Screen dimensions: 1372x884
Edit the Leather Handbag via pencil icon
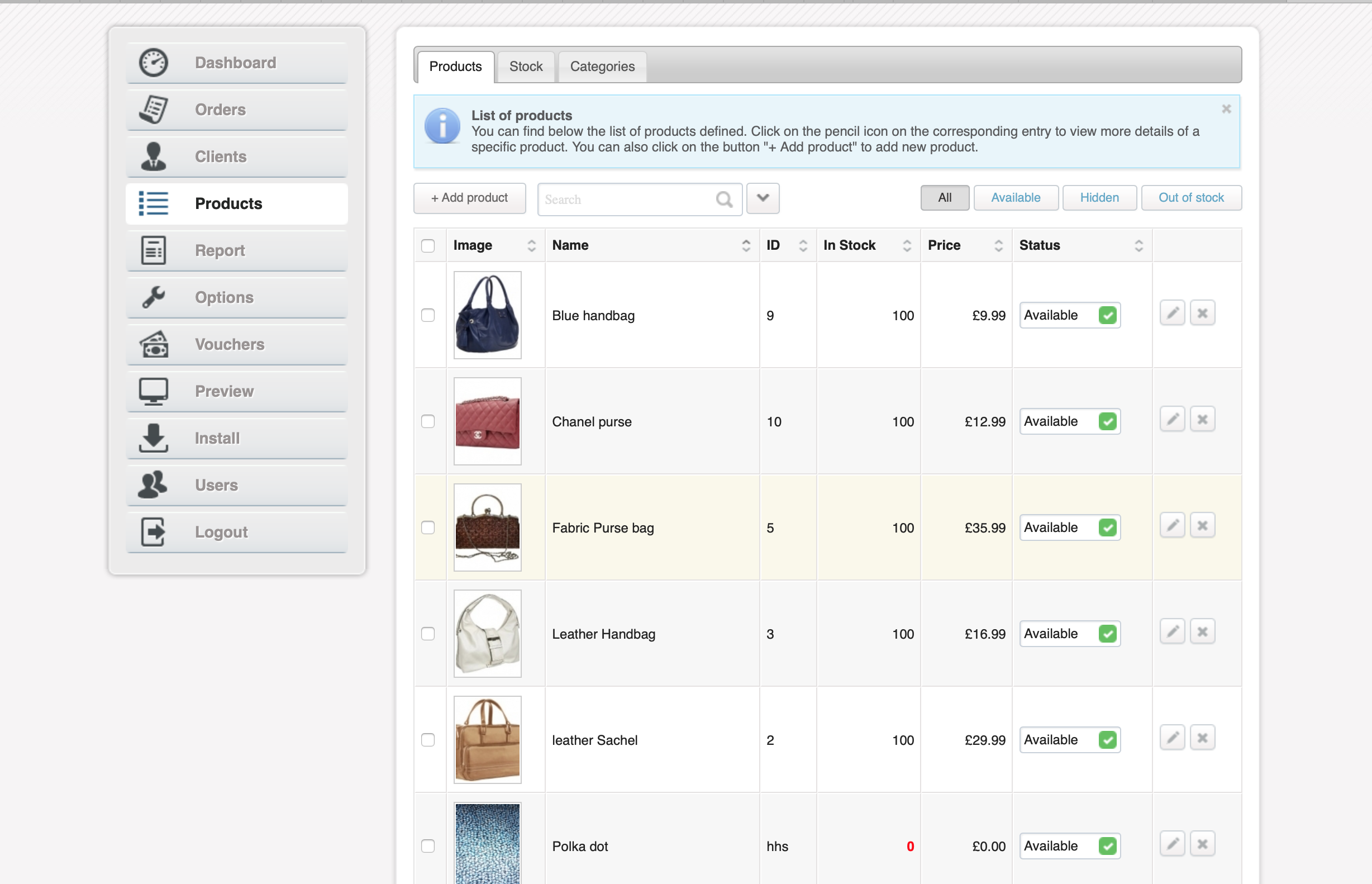1172,632
